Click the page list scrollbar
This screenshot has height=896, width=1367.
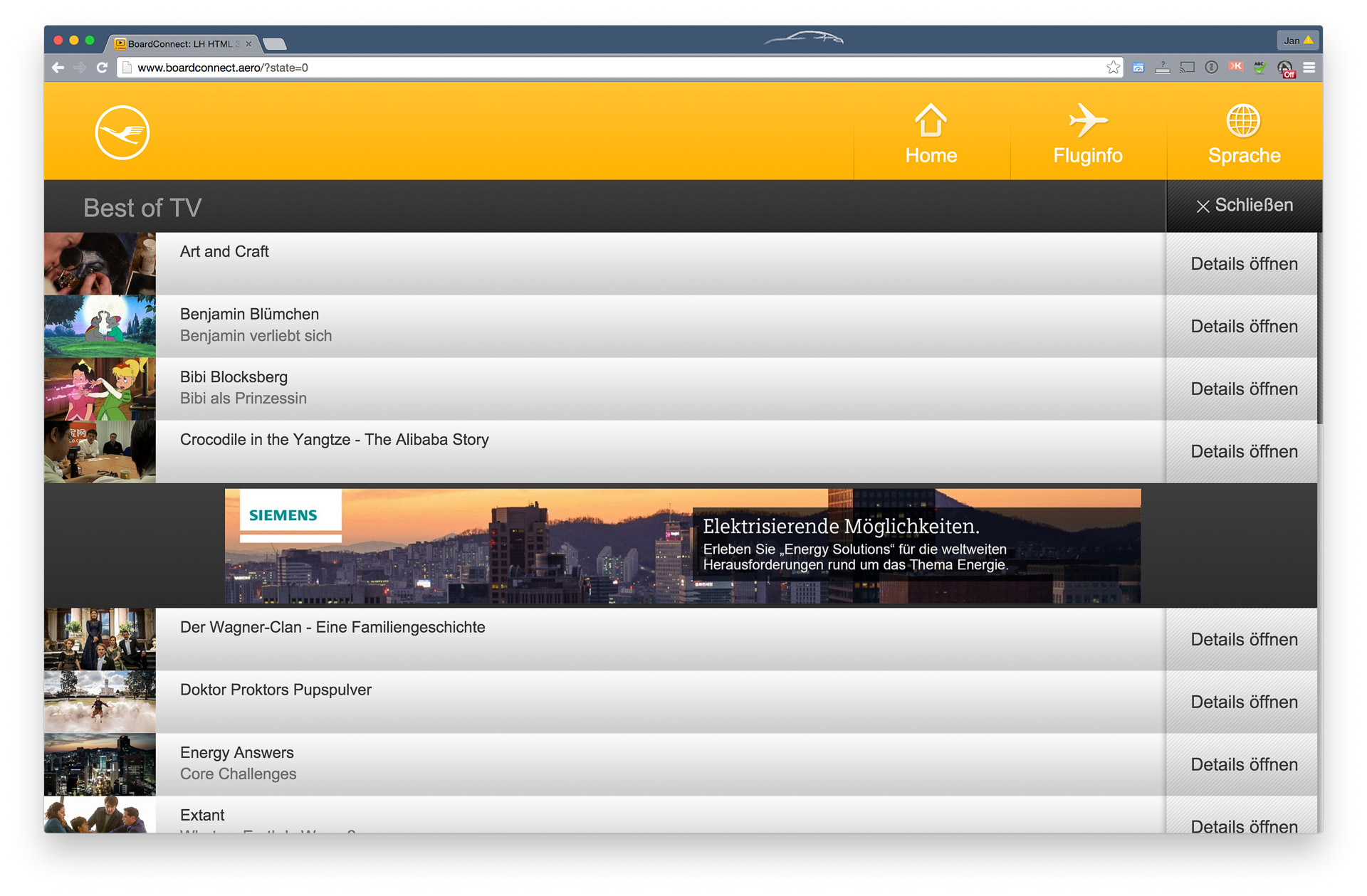[x=1320, y=327]
